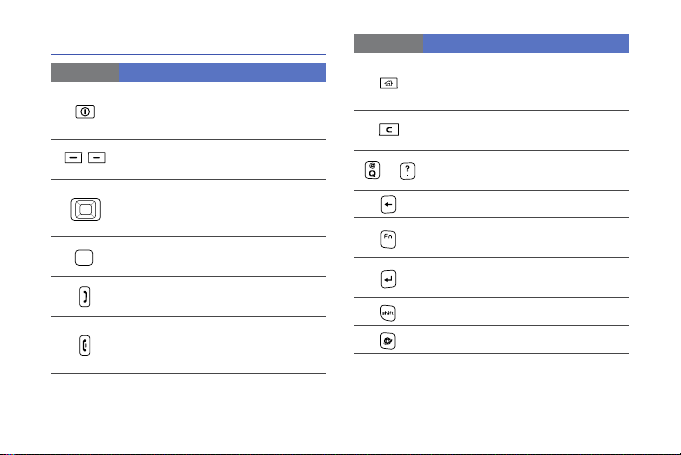The width and height of the screenshot is (681, 455).
Task: Click the four-way navigation key icon
Action: pos(86,209)
